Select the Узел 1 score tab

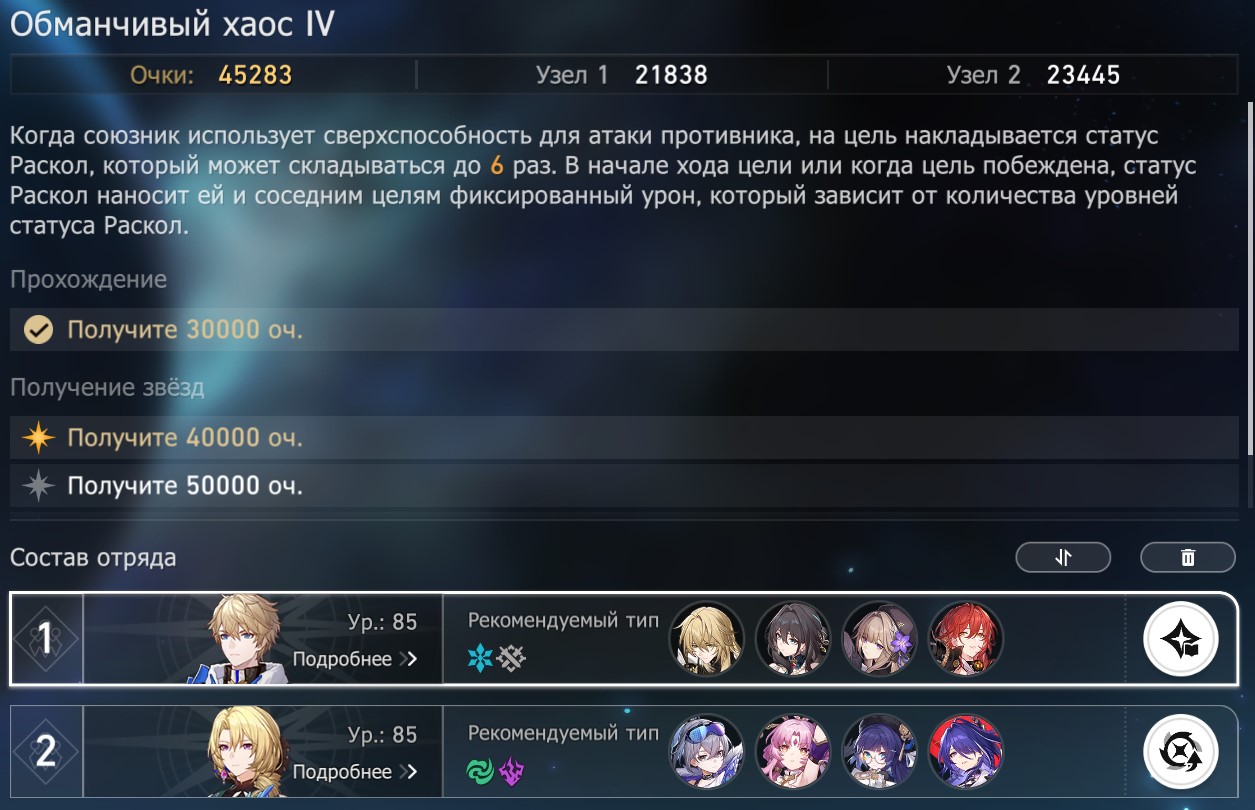[621, 75]
